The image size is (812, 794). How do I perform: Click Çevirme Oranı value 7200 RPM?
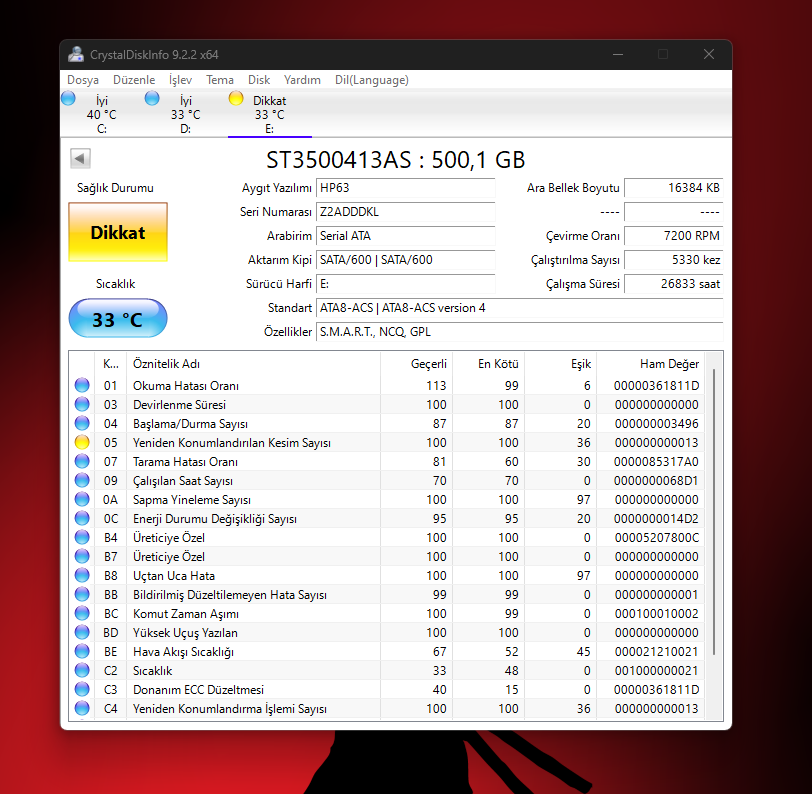coord(674,236)
